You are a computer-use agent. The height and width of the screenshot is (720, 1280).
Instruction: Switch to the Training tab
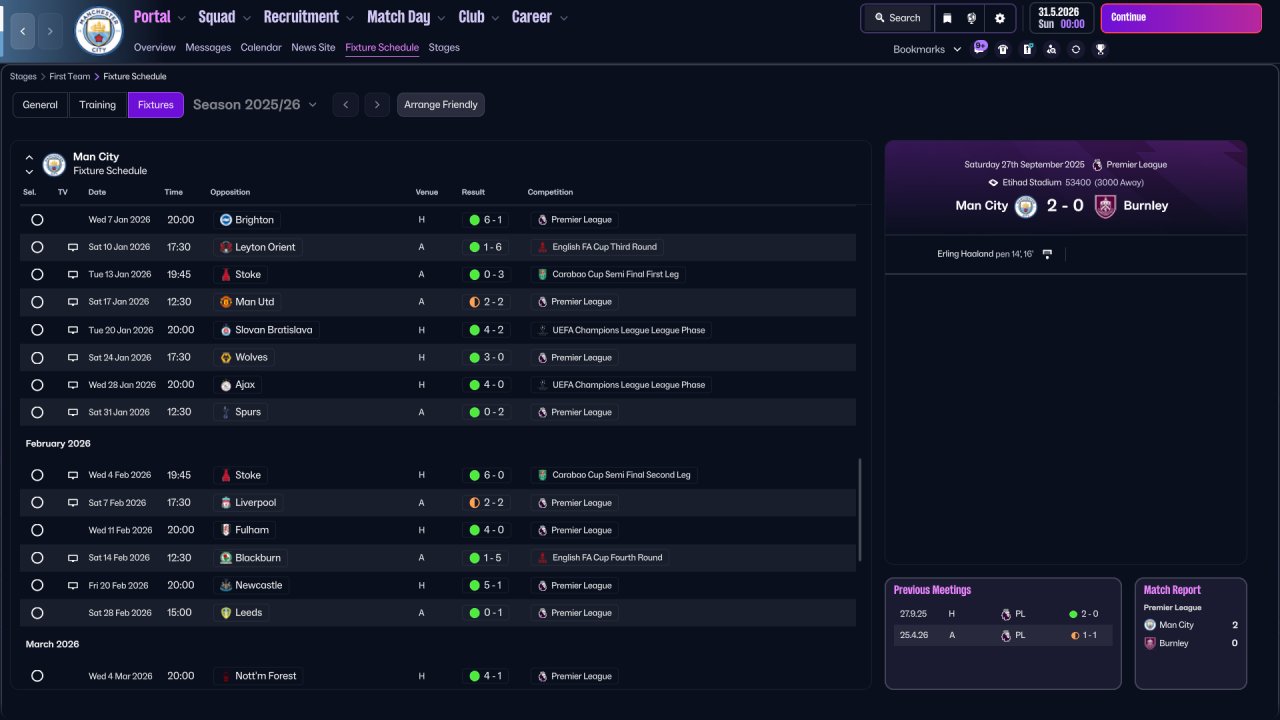tap(98, 105)
